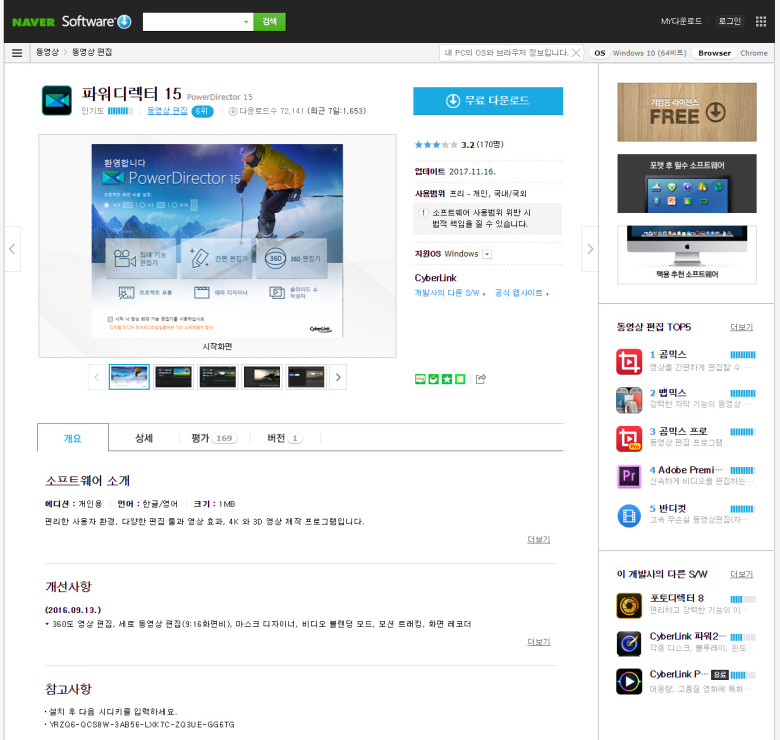Click the PowerDirector 15 app icon
This screenshot has height=740, width=780.
click(x=57, y=100)
